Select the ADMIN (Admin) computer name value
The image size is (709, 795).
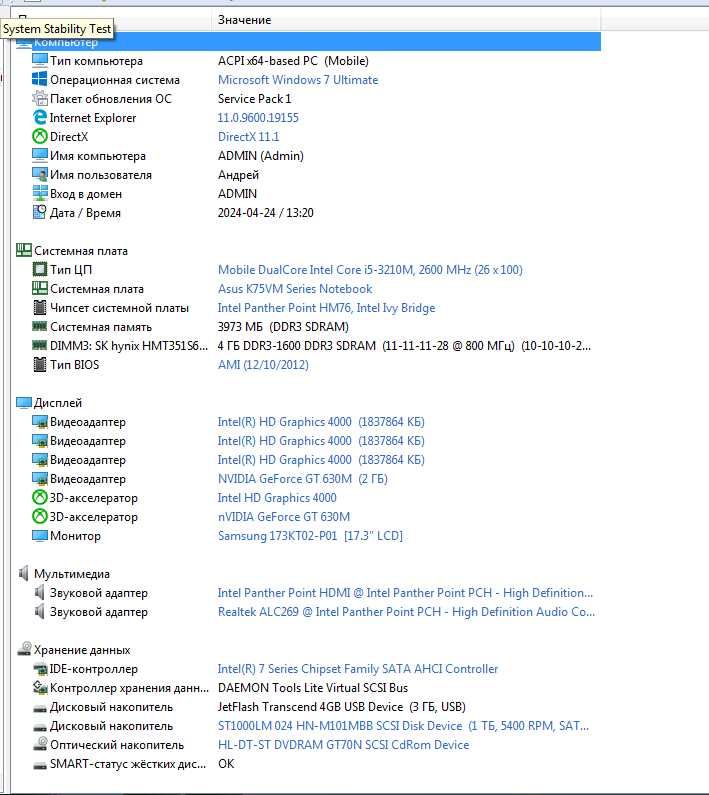[x=261, y=156]
